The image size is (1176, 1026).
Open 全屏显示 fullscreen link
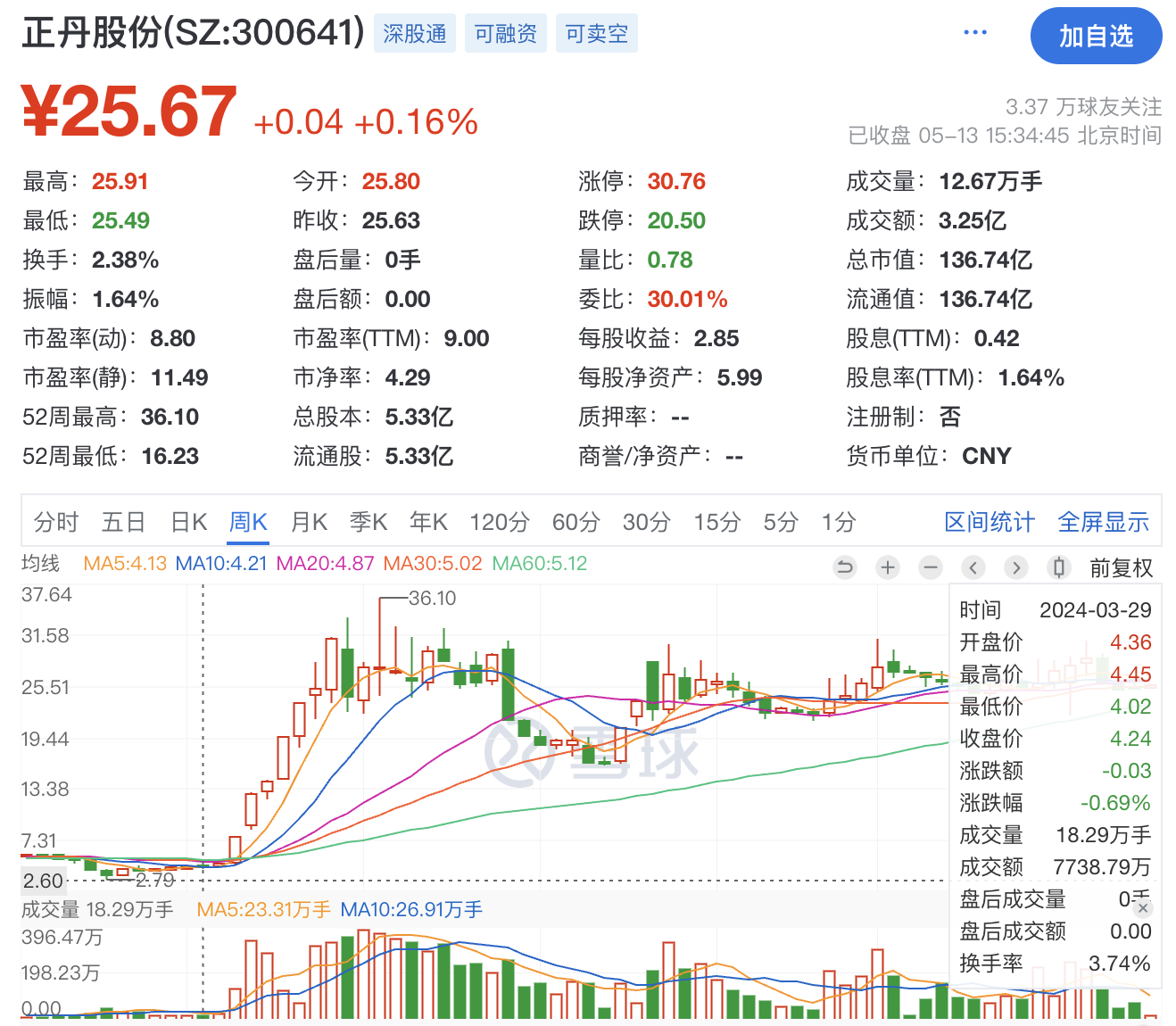coord(1103,522)
